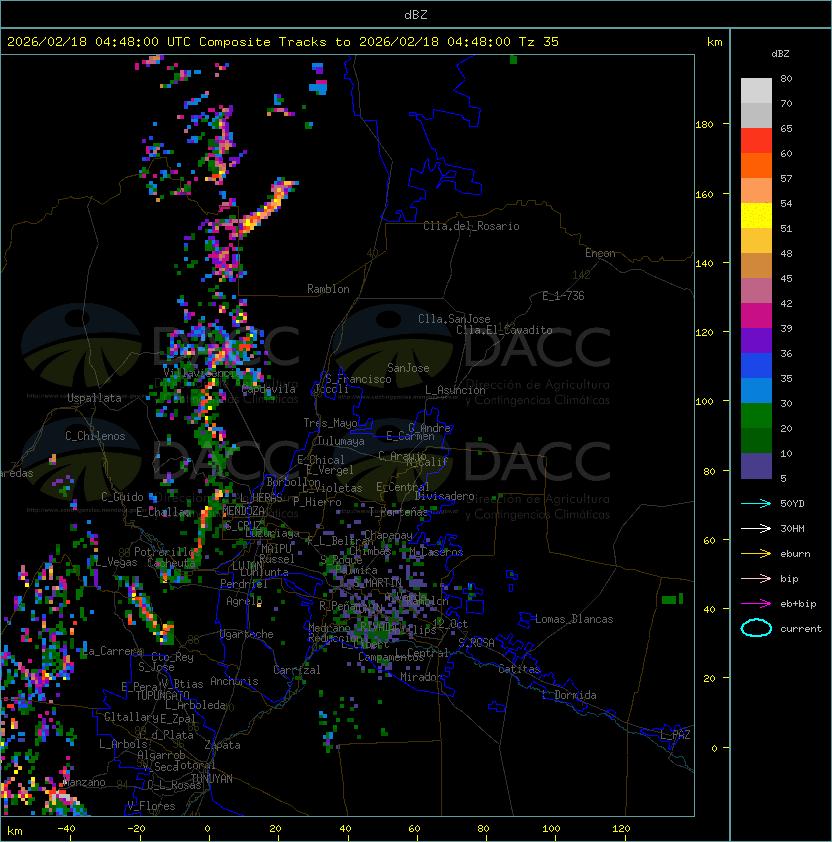This screenshot has width=832, height=842.
Task: Click the red 60 dBZ color swatch
Action: tap(756, 141)
